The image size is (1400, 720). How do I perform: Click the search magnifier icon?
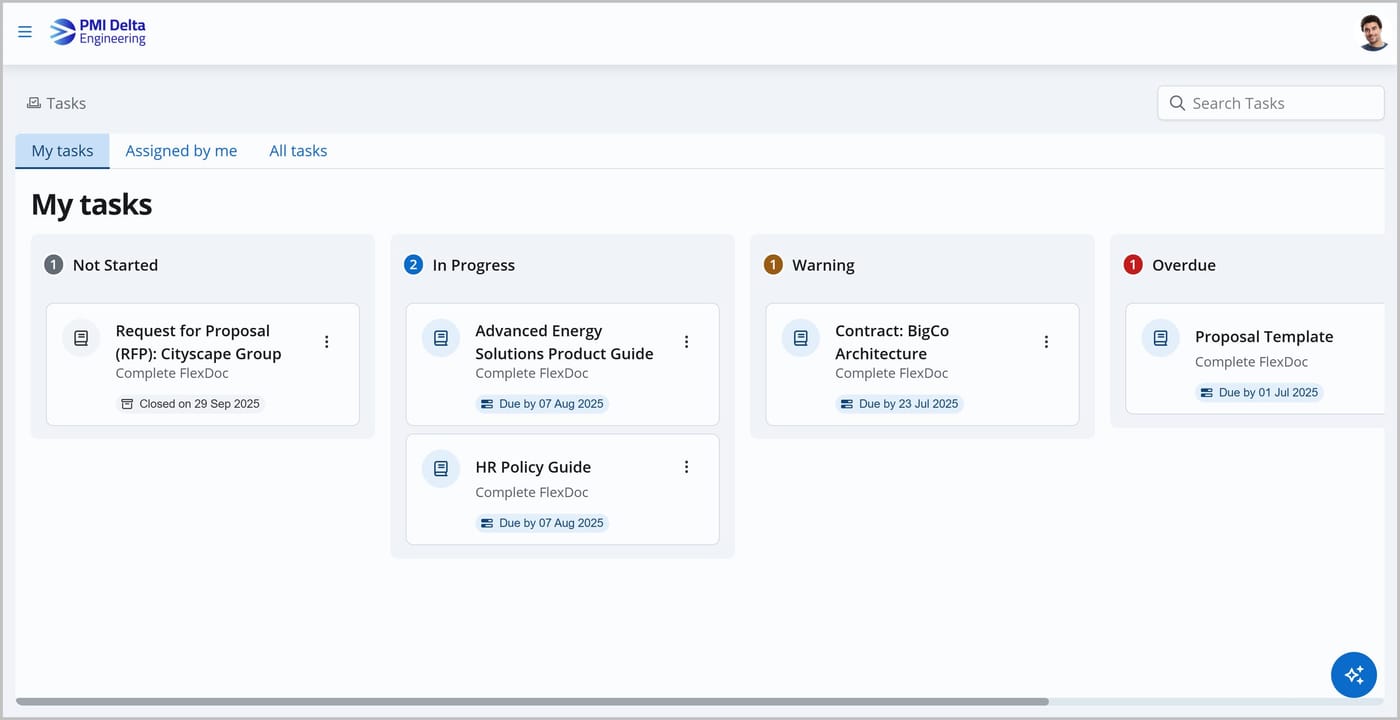click(x=1177, y=103)
